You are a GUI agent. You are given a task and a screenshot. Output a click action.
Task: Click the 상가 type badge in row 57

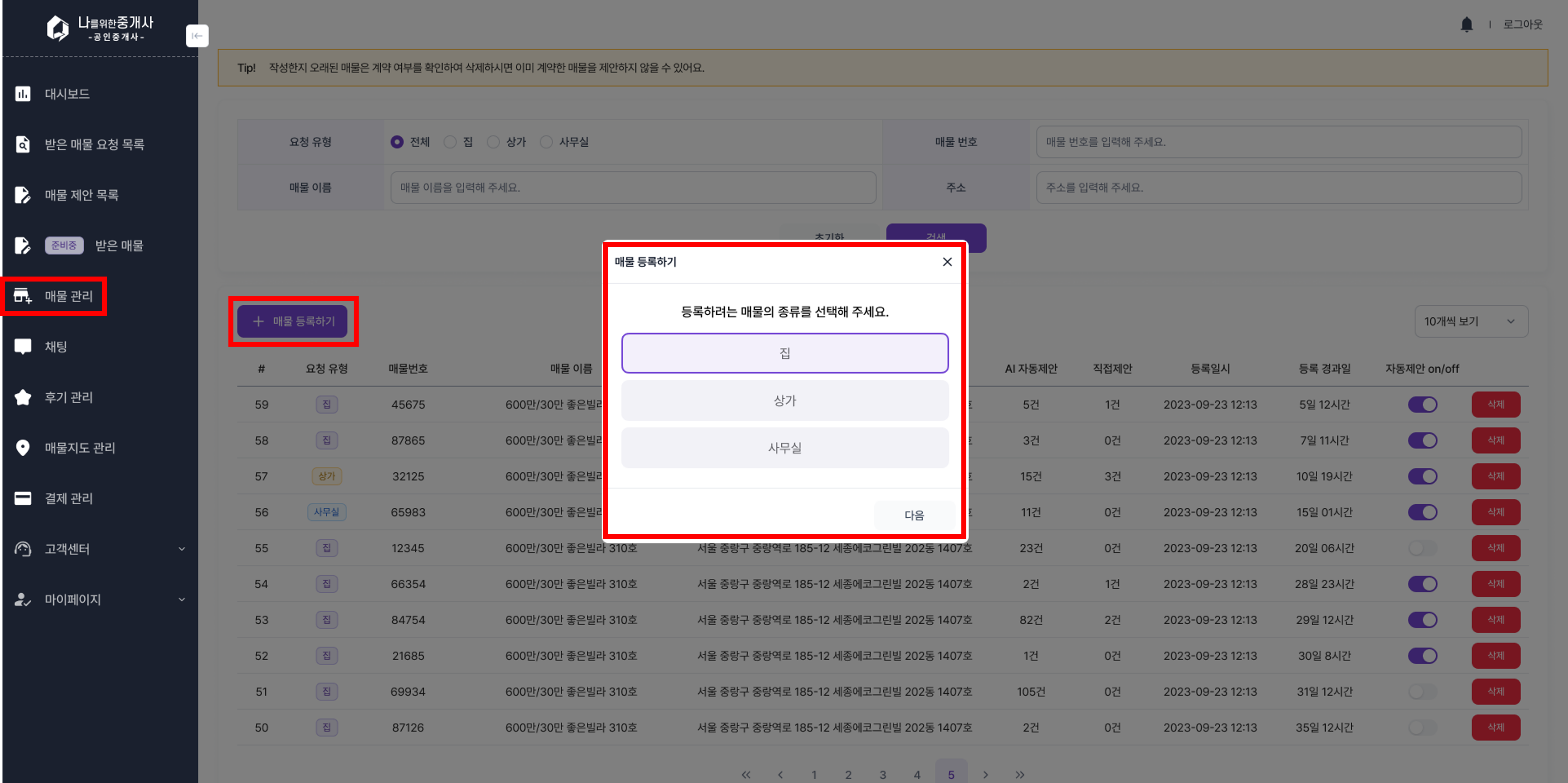[x=327, y=476]
